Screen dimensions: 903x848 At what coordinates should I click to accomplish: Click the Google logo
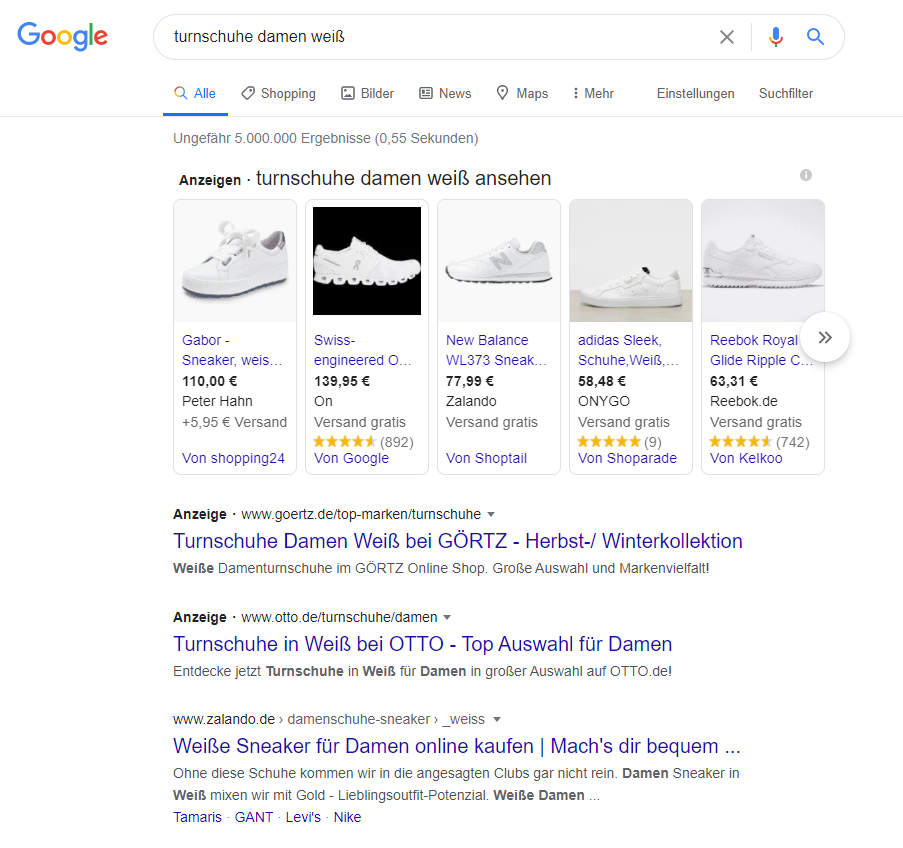[x=62, y=36]
